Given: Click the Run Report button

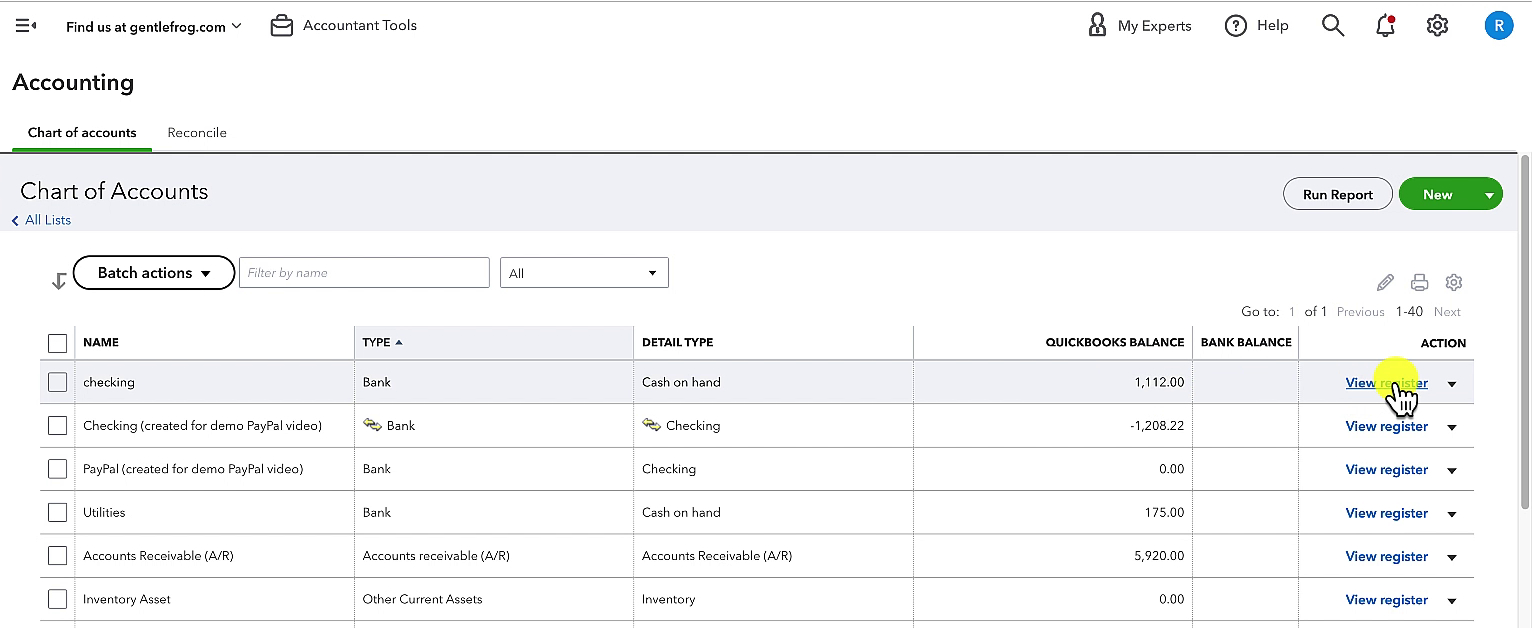Looking at the screenshot, I should click(x=1337, y=195).
